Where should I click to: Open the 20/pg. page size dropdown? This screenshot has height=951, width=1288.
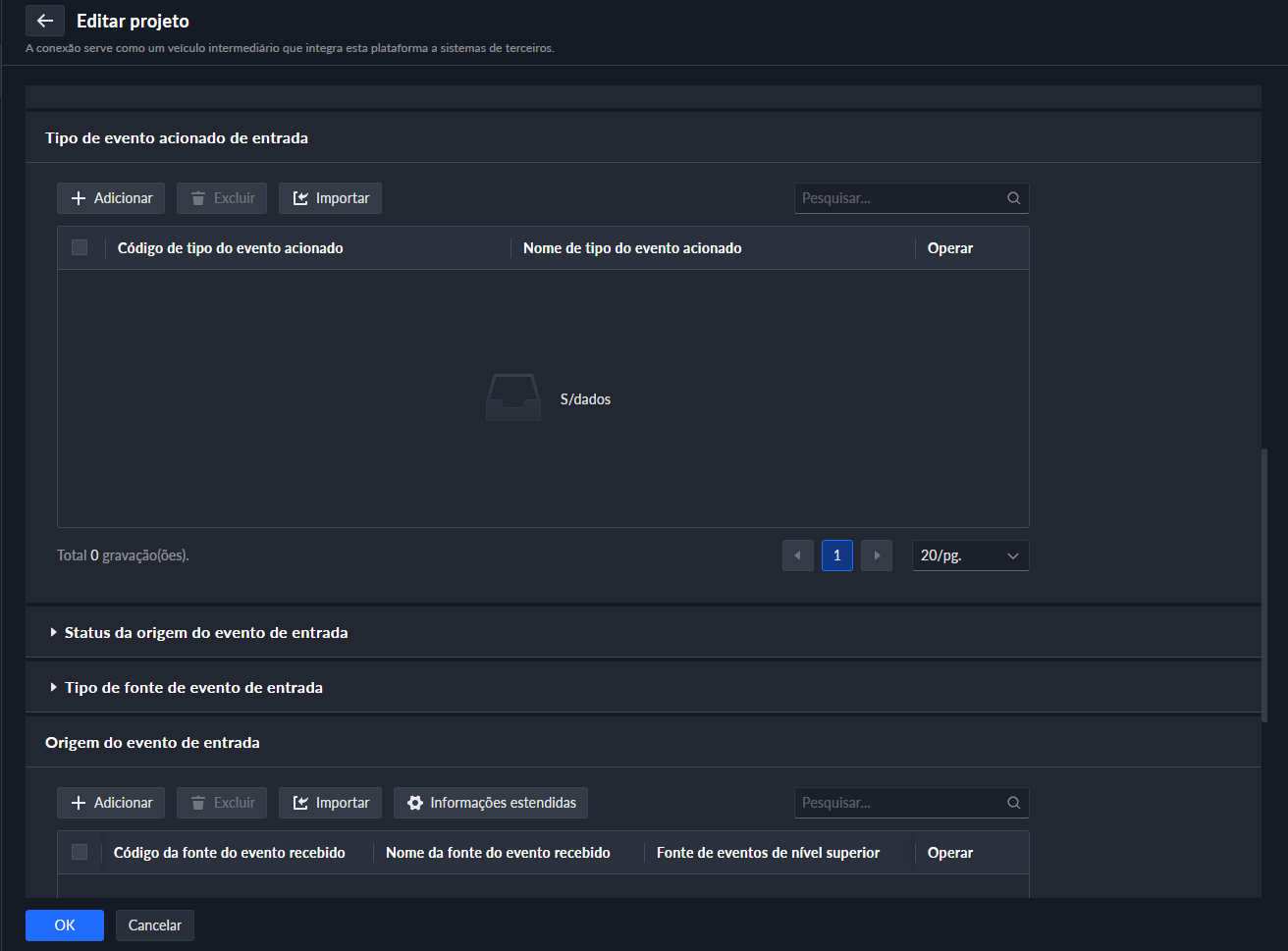tap(970, 555)
